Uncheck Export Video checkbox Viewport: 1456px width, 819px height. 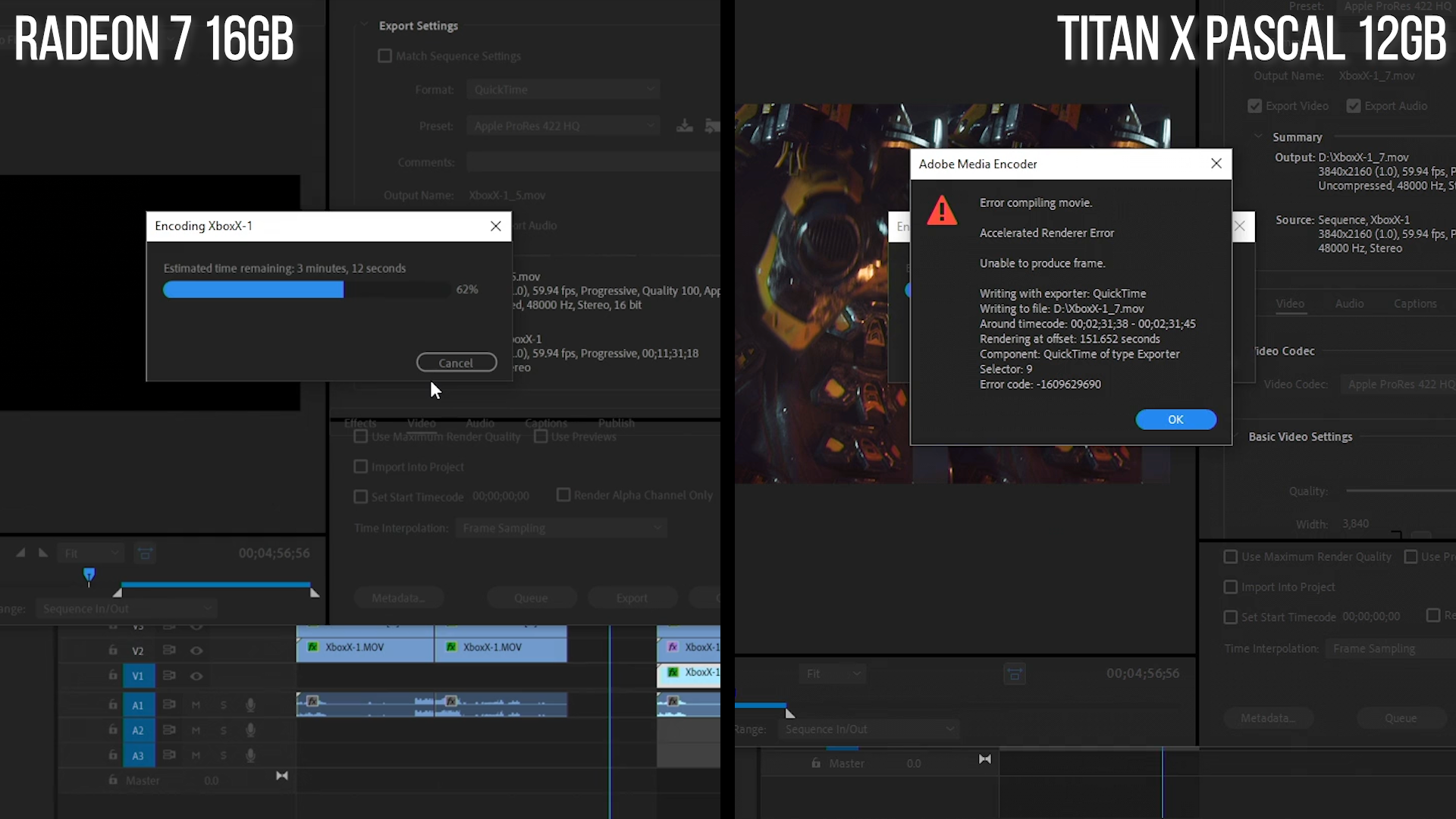1255,106
